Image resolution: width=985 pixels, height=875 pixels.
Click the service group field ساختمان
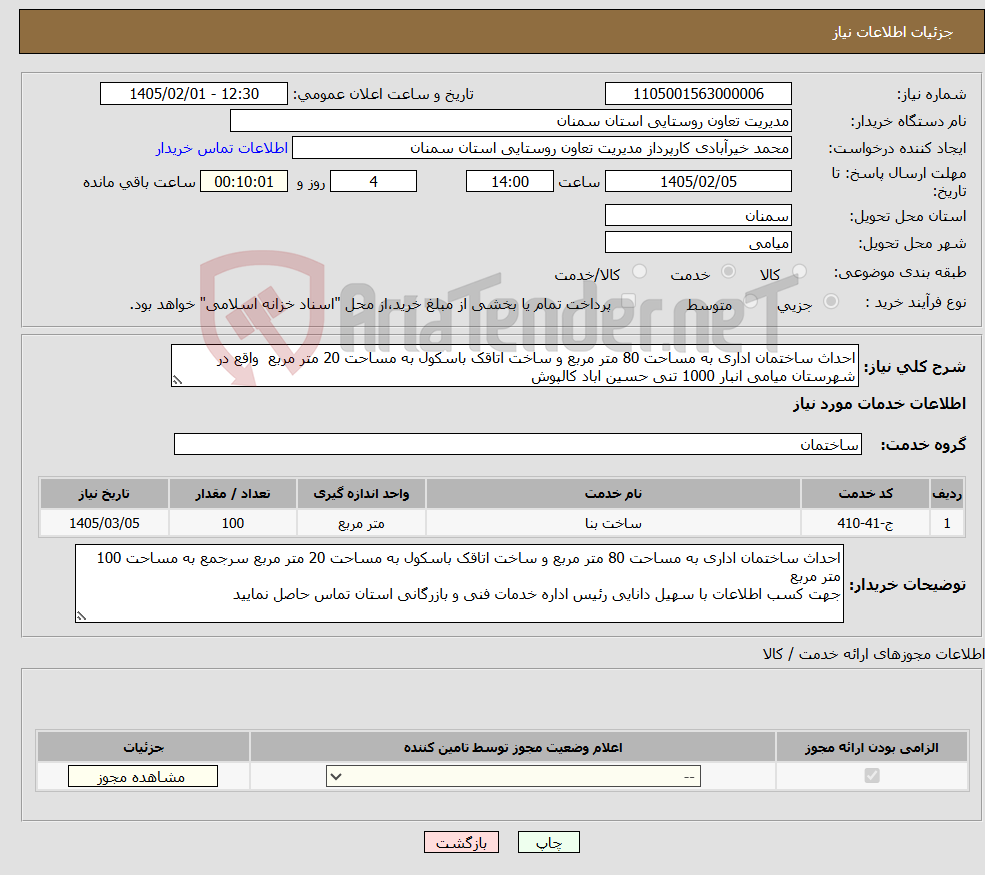[x=518, y=444]
